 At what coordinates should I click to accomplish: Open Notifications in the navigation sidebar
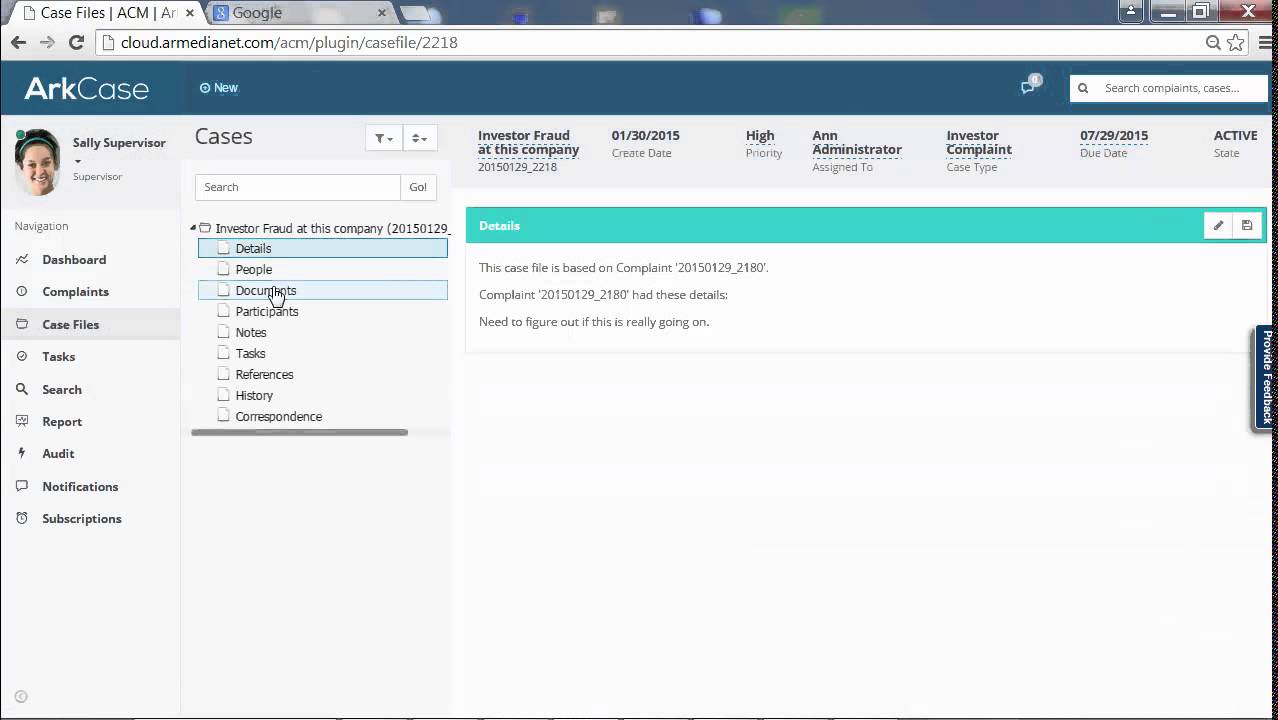click(80, 487)
